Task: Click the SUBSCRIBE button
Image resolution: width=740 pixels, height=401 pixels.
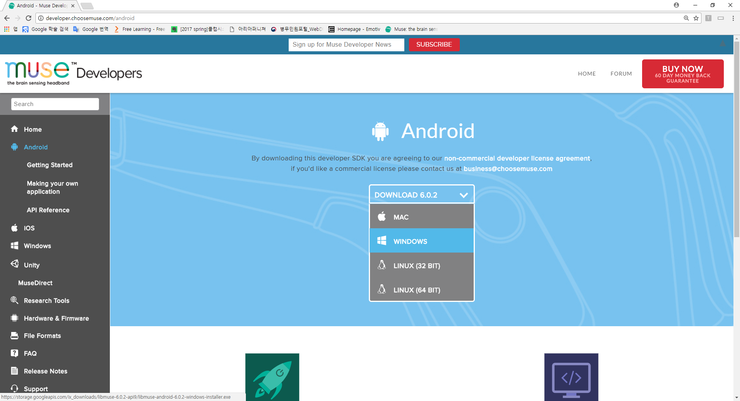Action: click(x=434, y=44)
